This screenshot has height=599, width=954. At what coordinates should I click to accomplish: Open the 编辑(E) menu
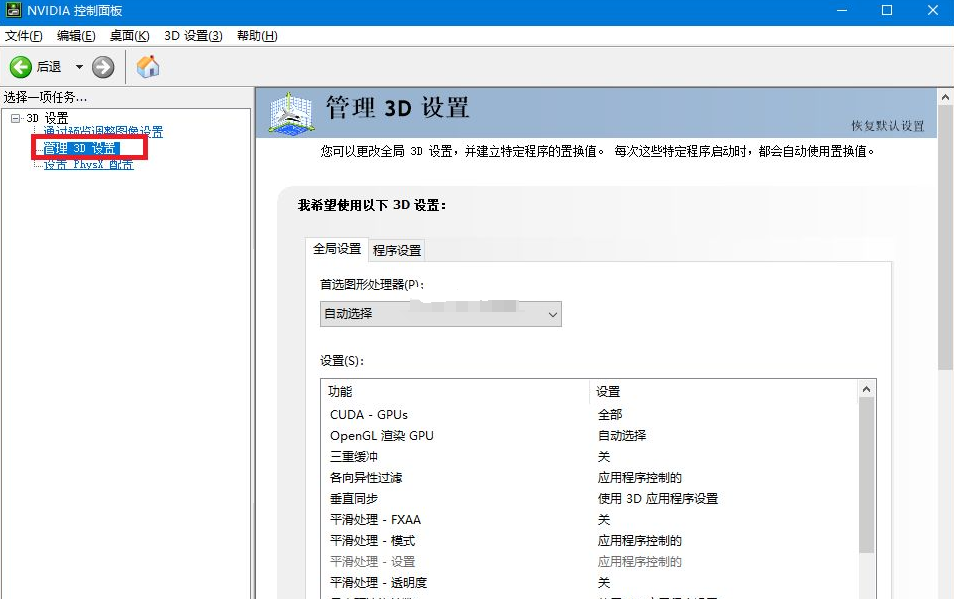click(76, 36)
